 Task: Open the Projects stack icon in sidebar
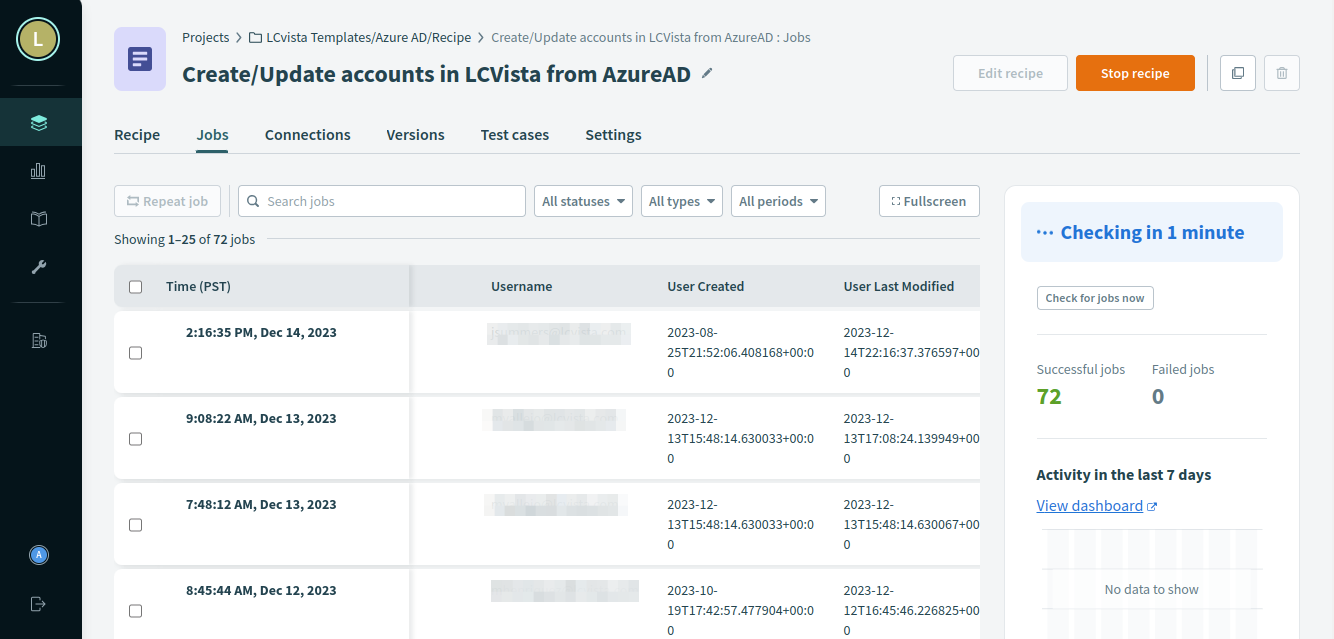pos(39,123)
